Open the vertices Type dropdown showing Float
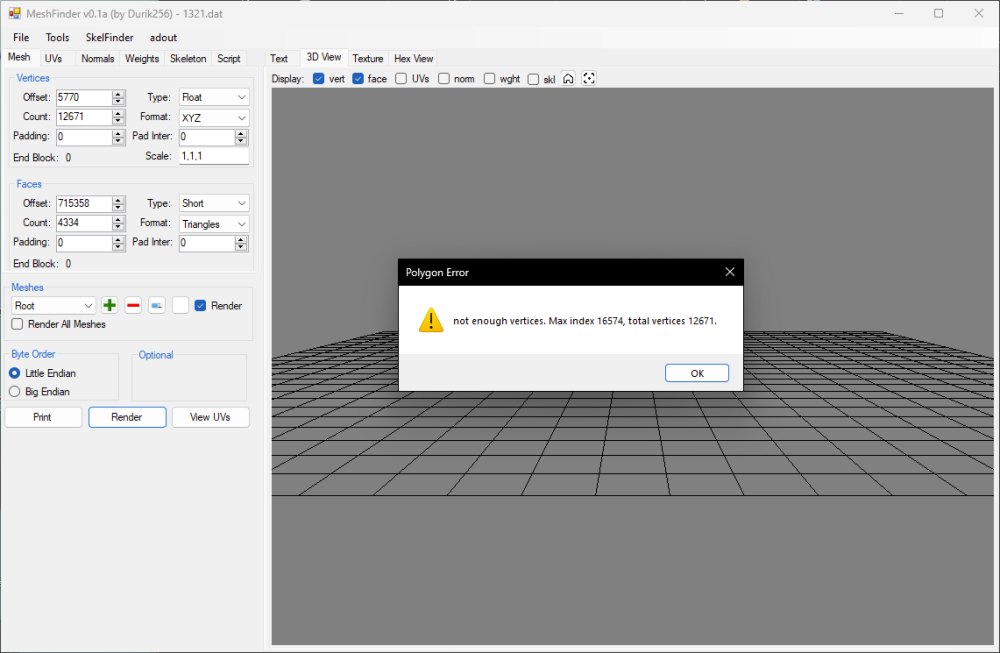The width and height of the screenshot is (1000, 653). click(x=213, y=97)
